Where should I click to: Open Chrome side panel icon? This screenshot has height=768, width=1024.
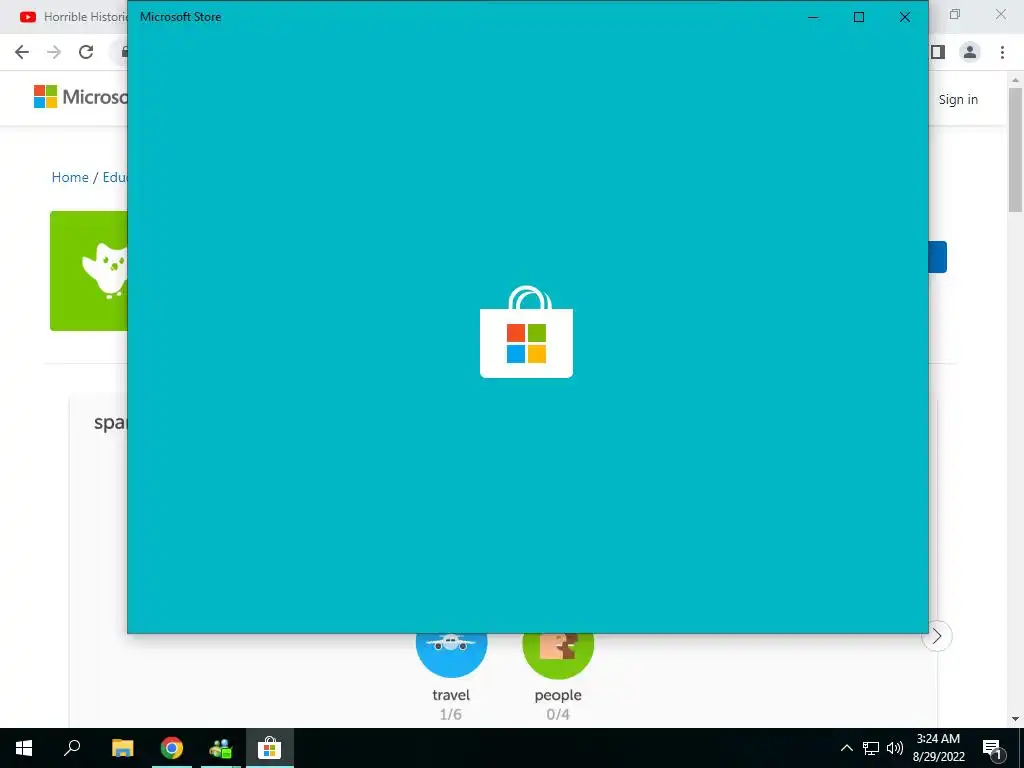[938, 52]
